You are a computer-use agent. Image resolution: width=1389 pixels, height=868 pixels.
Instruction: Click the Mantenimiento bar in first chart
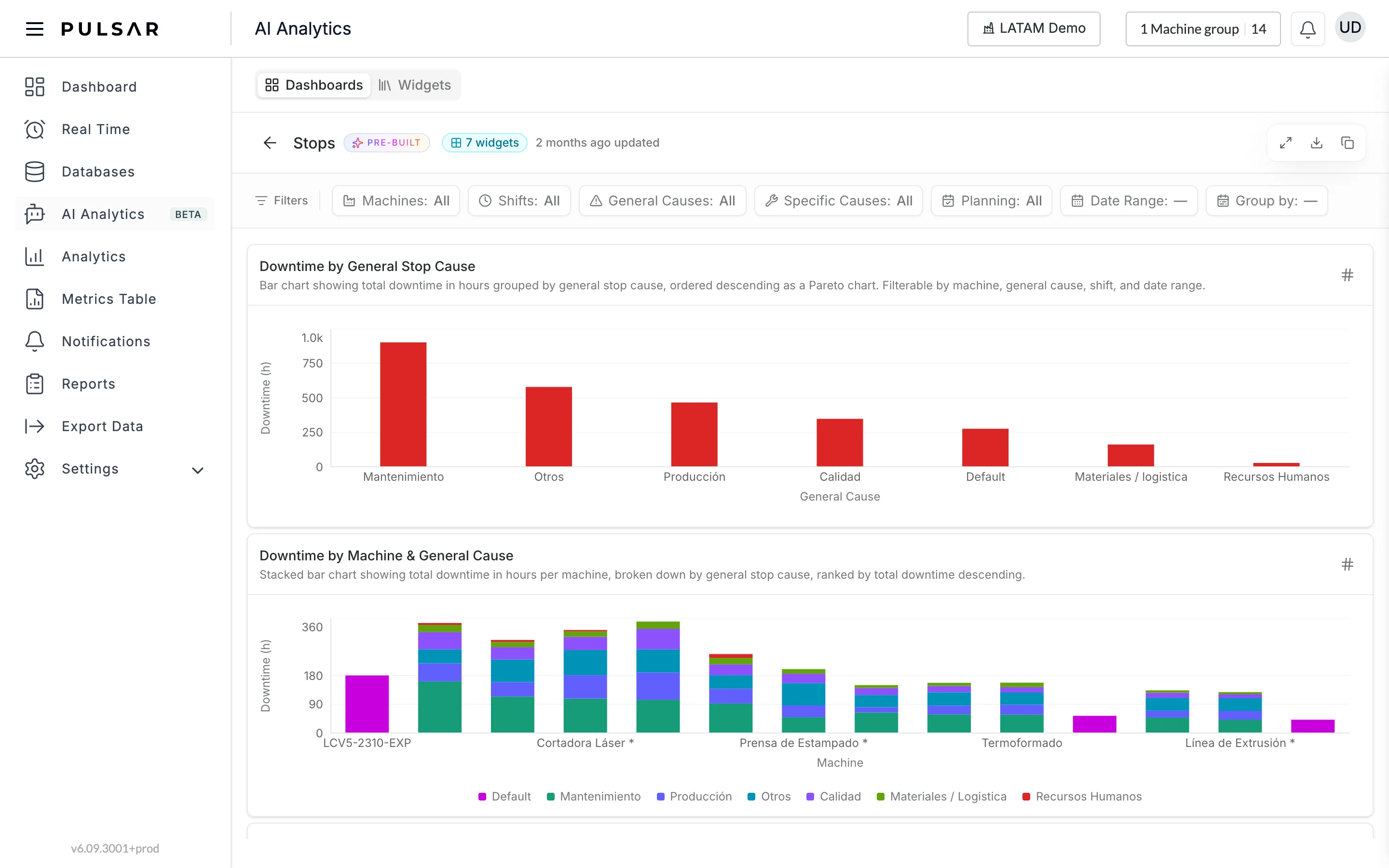[403, 404]
